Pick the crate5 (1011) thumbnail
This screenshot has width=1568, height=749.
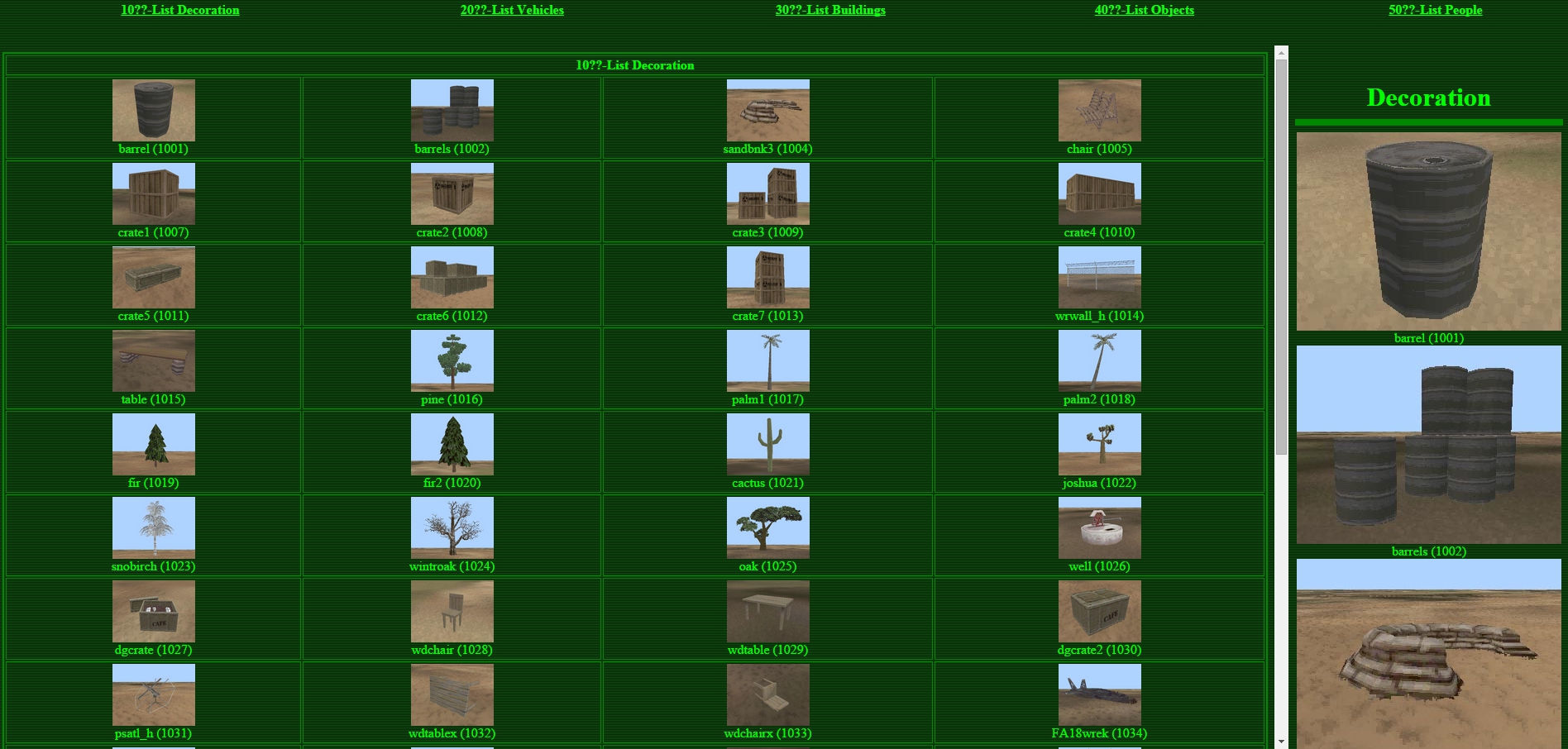tap(154, 277)
